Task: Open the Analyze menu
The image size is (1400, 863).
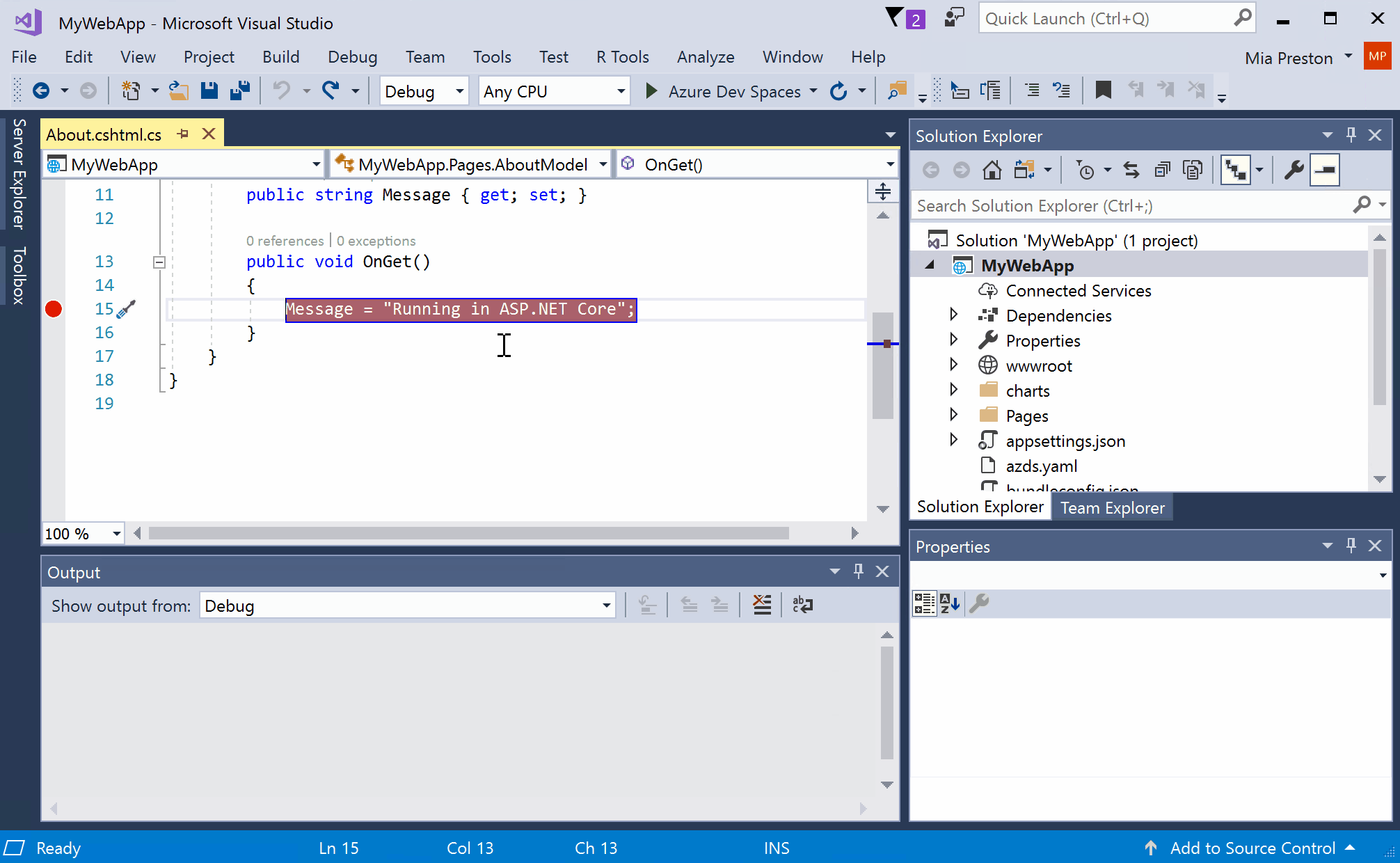Action: [705, 57]
